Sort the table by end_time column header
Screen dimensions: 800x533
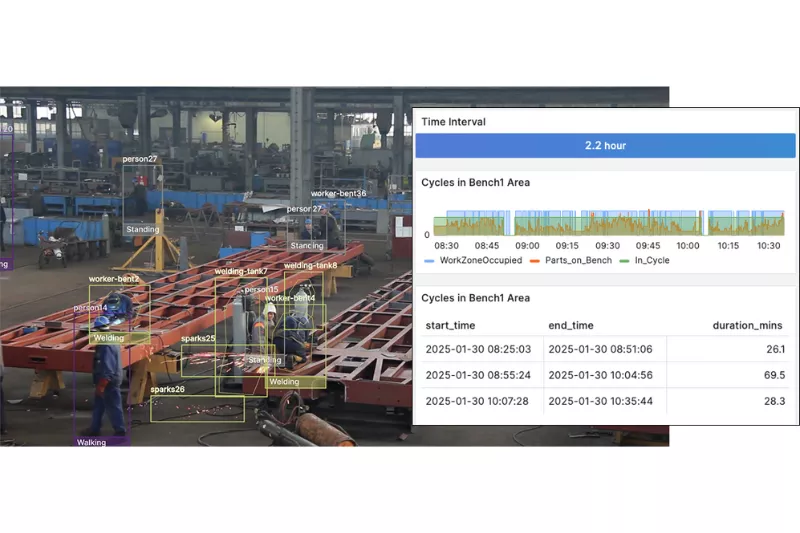(x=571, y=325)
